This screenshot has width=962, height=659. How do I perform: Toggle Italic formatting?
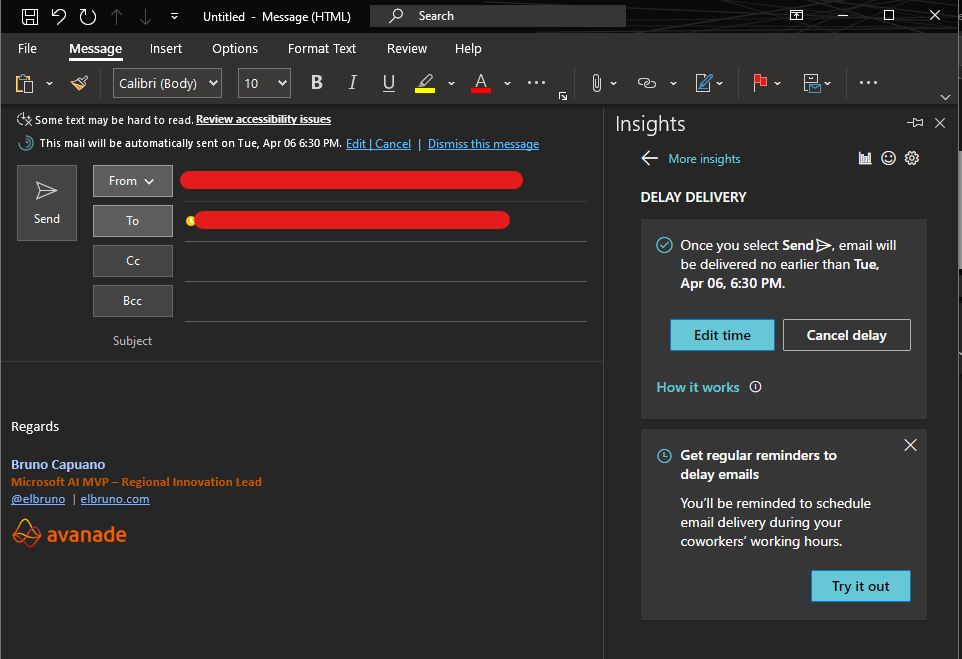tap(352, 83)
